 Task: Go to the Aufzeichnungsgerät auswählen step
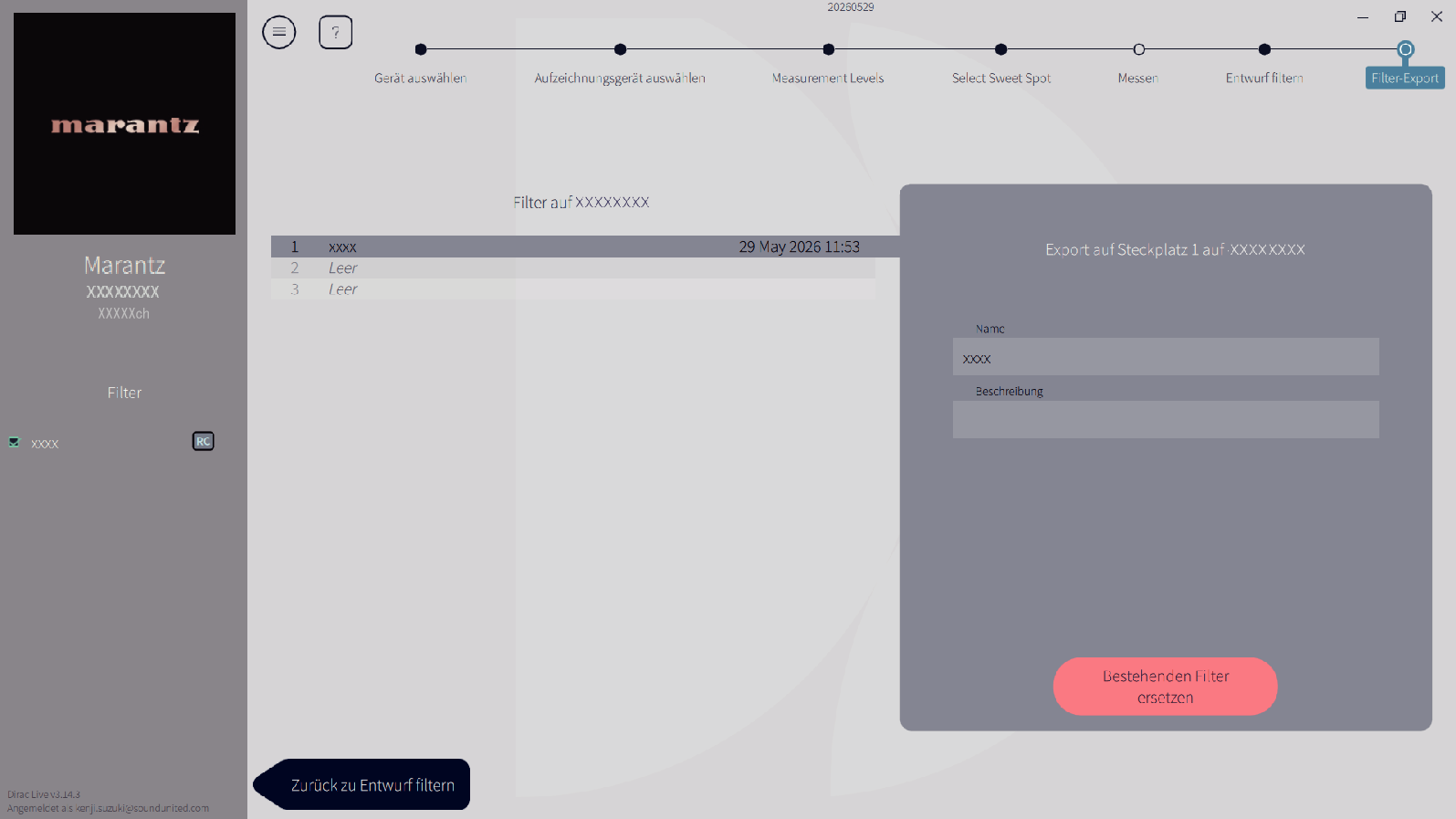620,79
